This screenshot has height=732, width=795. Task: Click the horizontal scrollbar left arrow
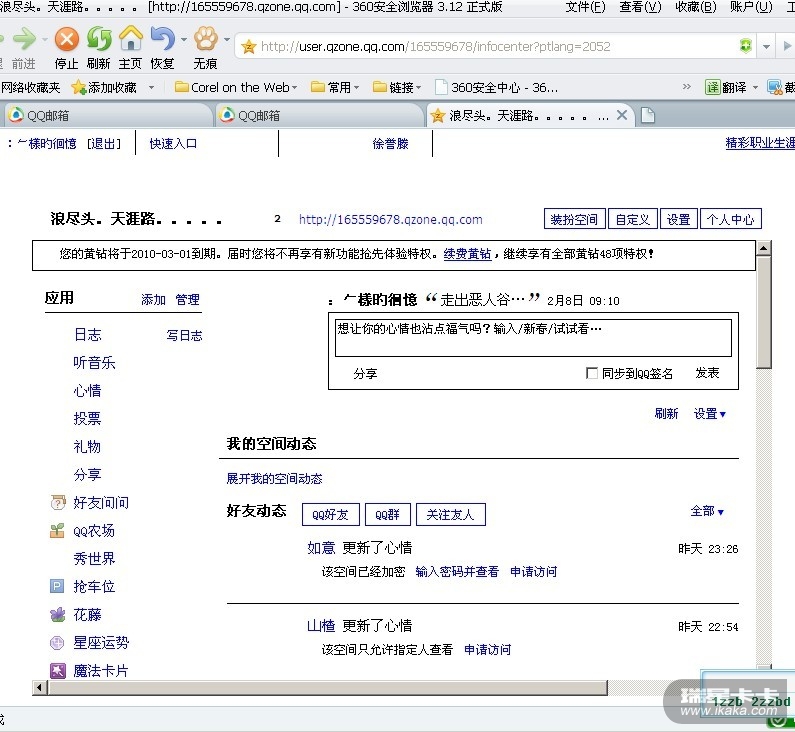pos(40,688)
